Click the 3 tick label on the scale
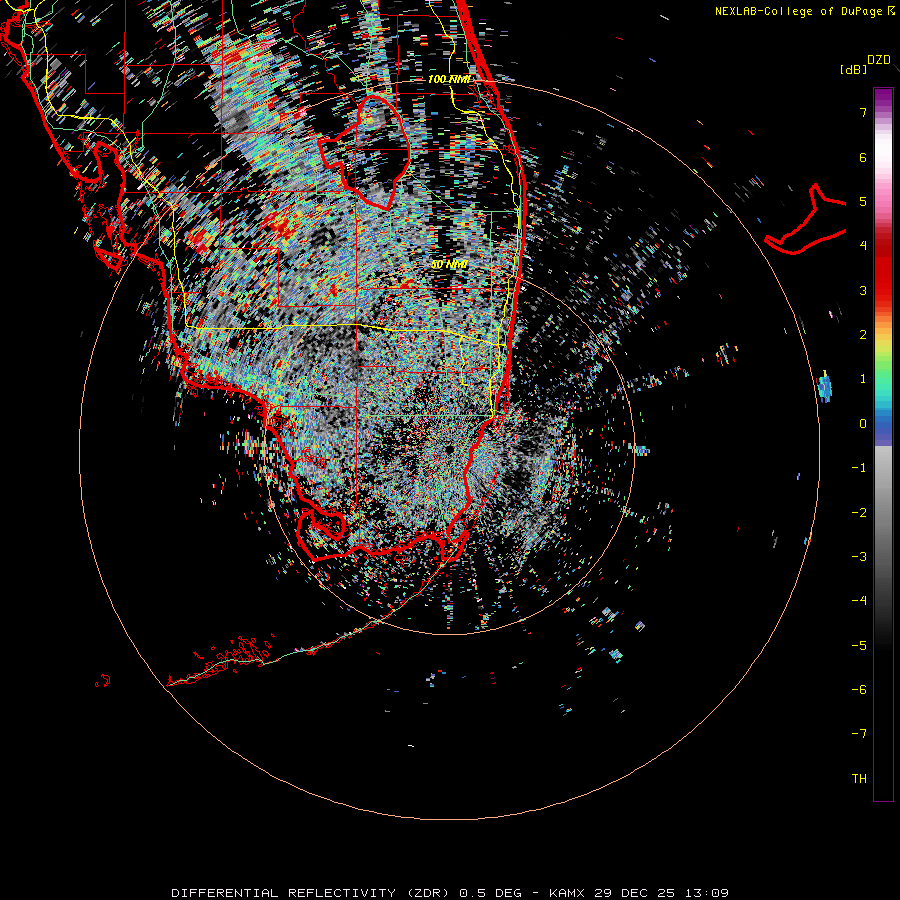 pos(863,290)
